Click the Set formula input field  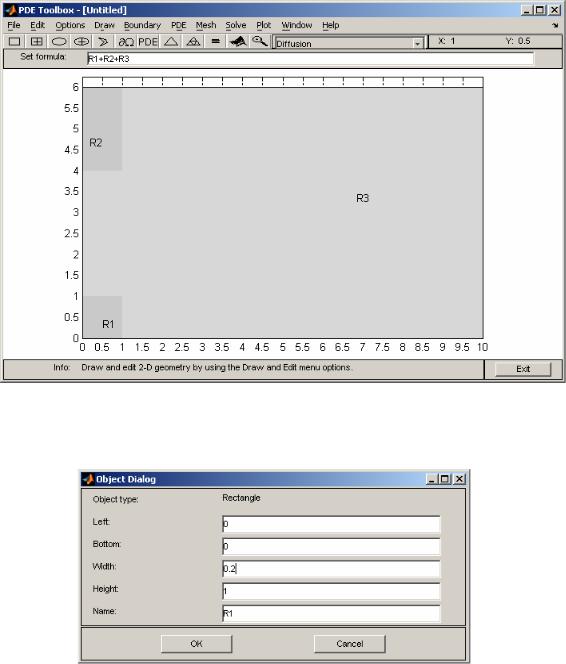310,59
